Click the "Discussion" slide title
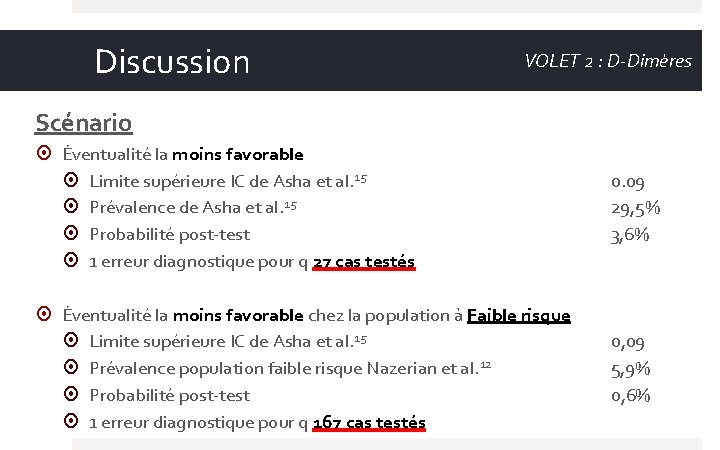The width and height of the screenshot is (720, 450). pyautogui.click(x=171, y=62)
